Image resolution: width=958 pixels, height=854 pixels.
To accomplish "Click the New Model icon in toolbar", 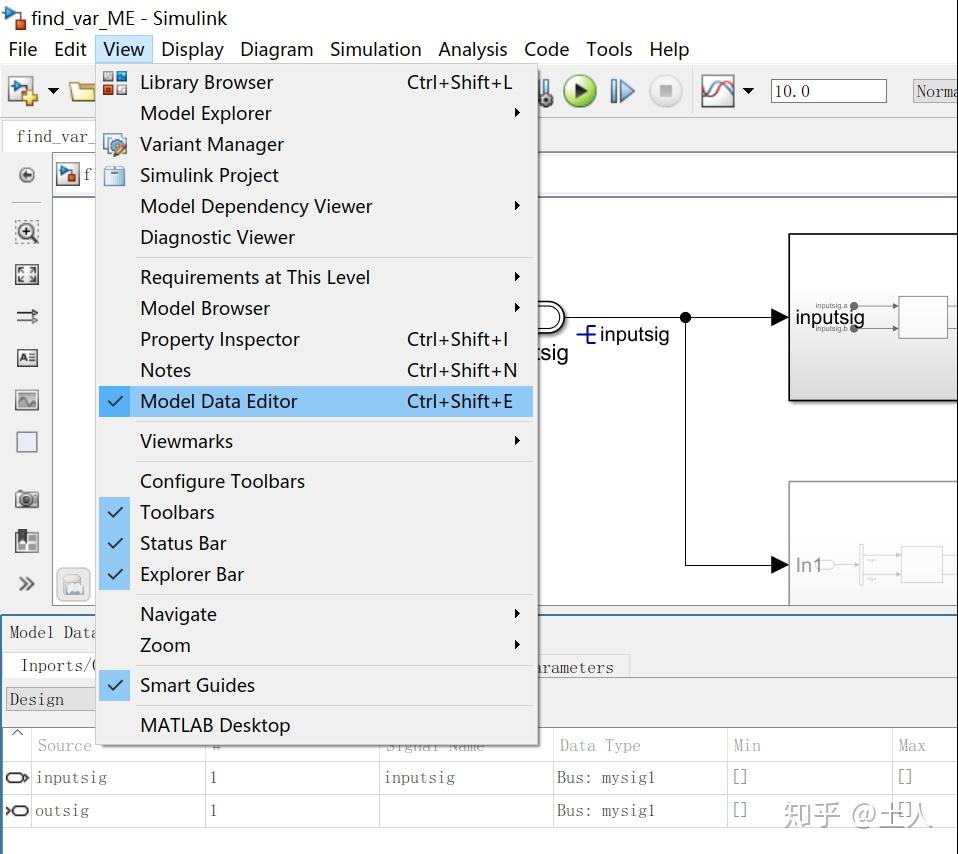I will click(x=23, y=92).
